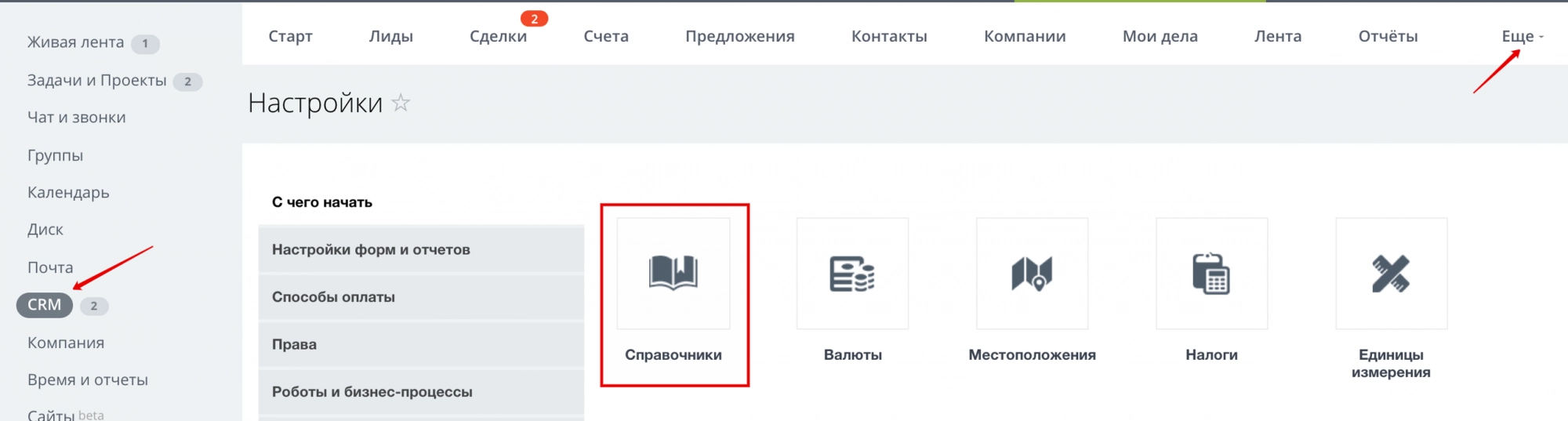Image resolution: width=1568 pixels, height=421 pixels.
Task: Select CRM in the left sidebar
Action: coord(45,305)
